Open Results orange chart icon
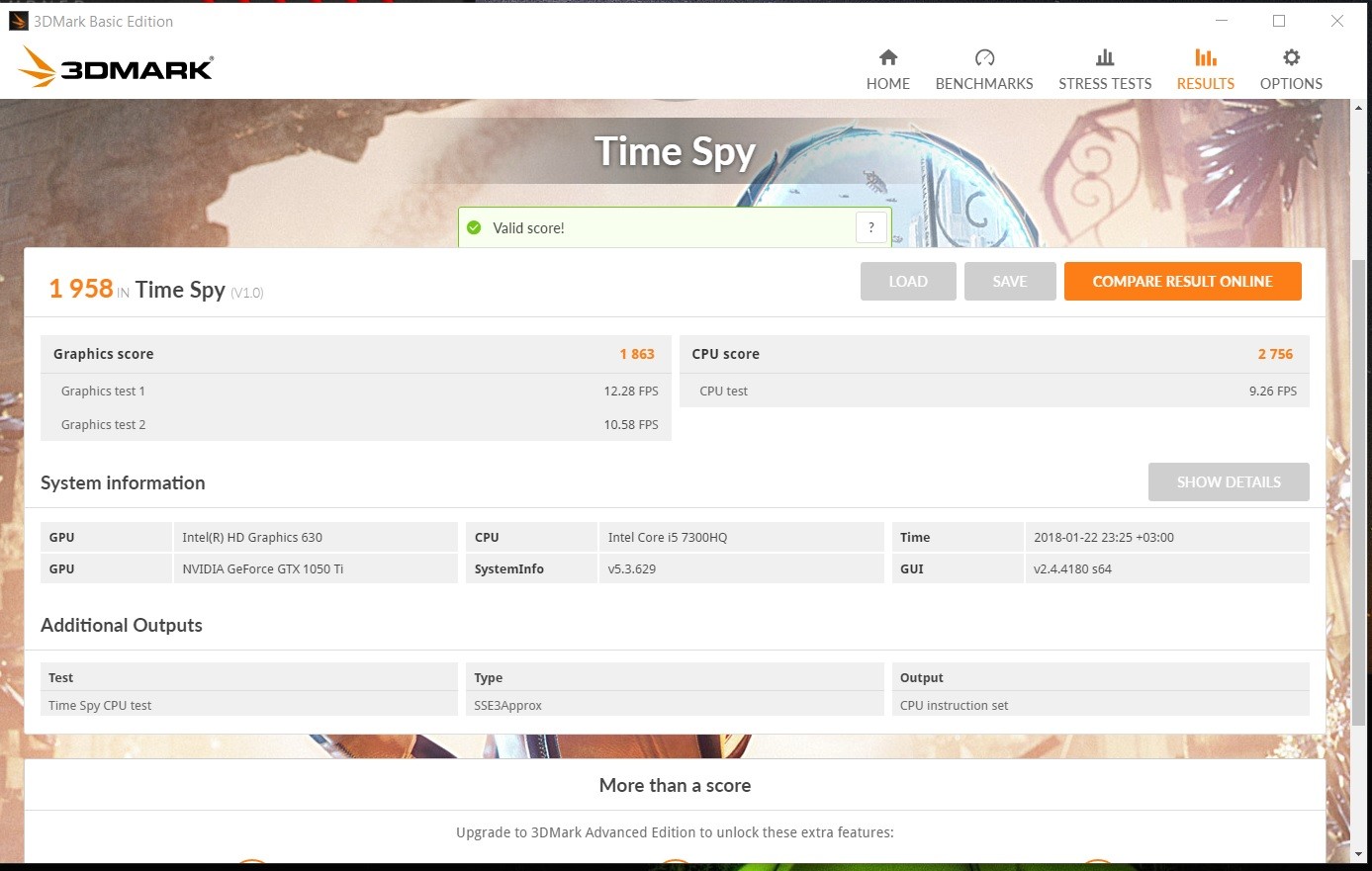The image size is (1372, 871). click(x=1205, y=57)
